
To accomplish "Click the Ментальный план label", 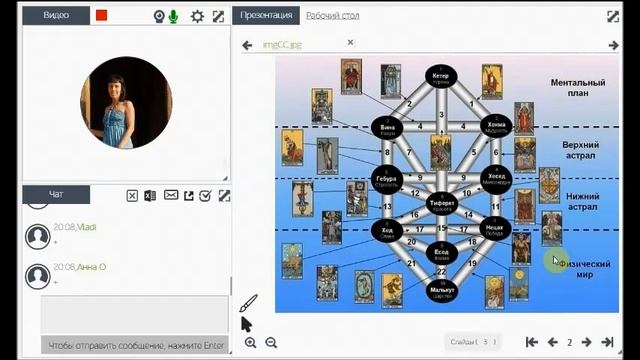I will pyautogui.click(x=578, y=88).
